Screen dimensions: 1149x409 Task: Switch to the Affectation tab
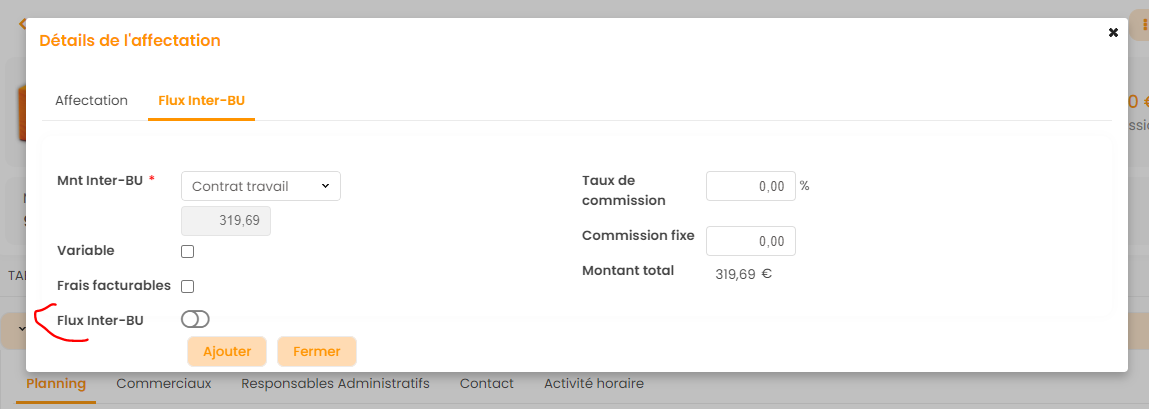tap(91, 101)
